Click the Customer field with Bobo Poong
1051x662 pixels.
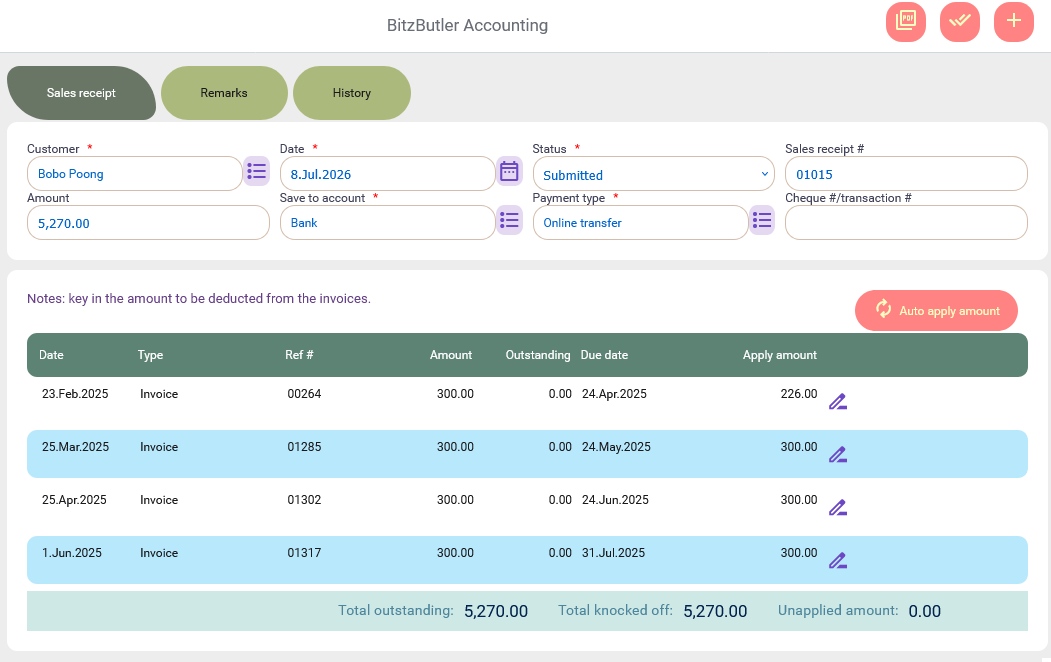pos(134,174)
